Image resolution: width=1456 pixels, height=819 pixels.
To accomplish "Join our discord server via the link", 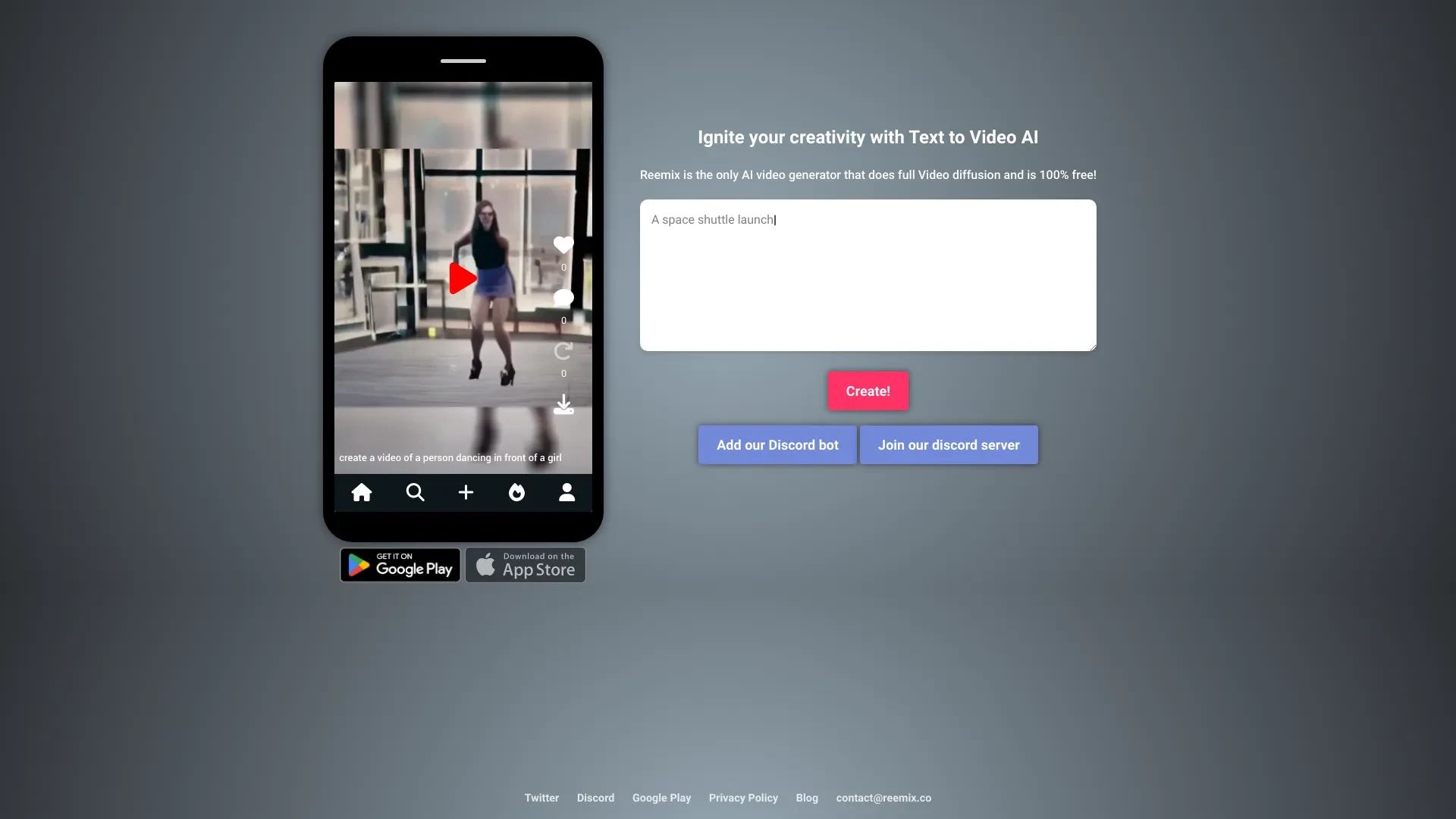I will click(948, 444).
